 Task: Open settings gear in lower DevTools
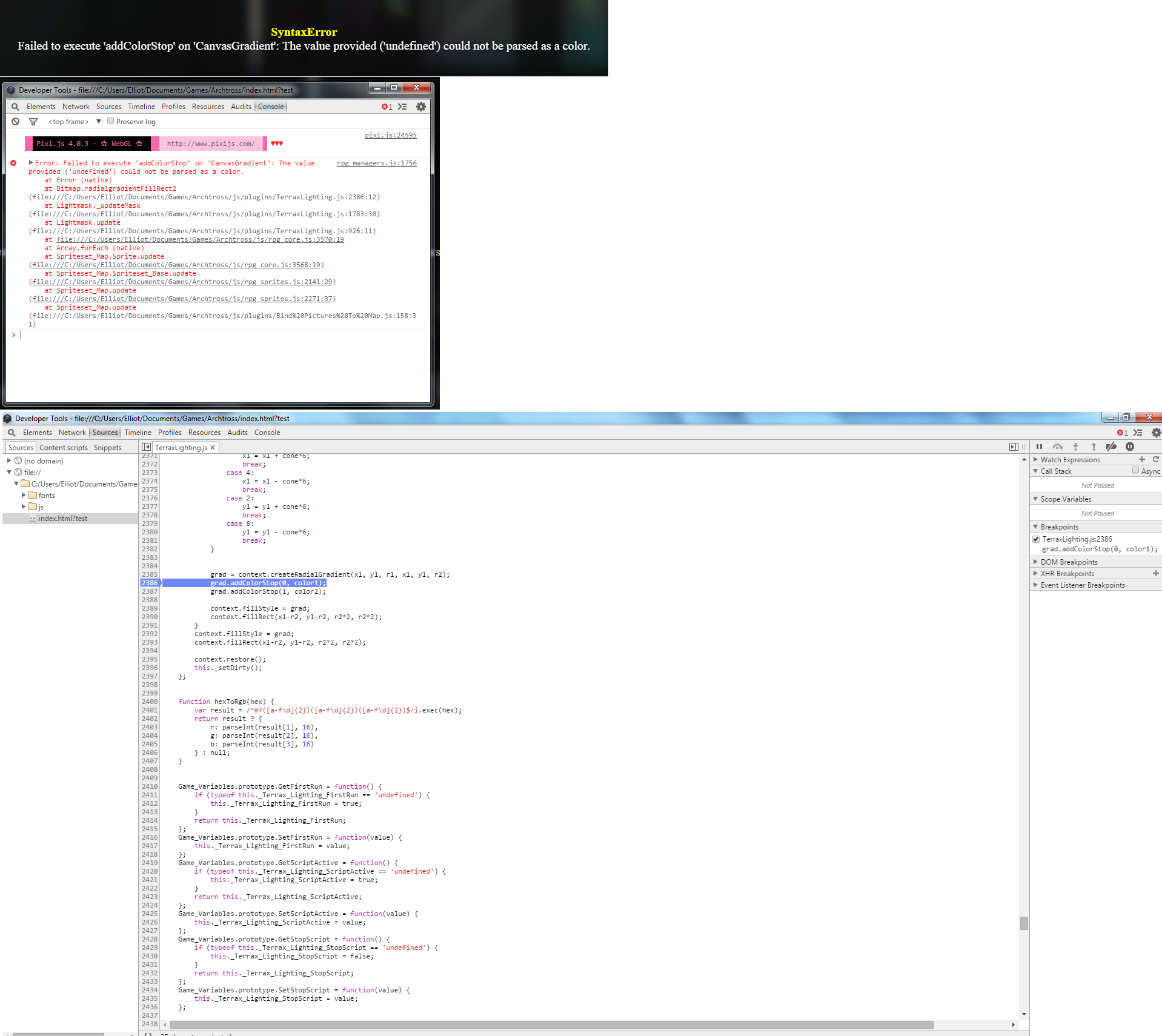pos(1156,433)
